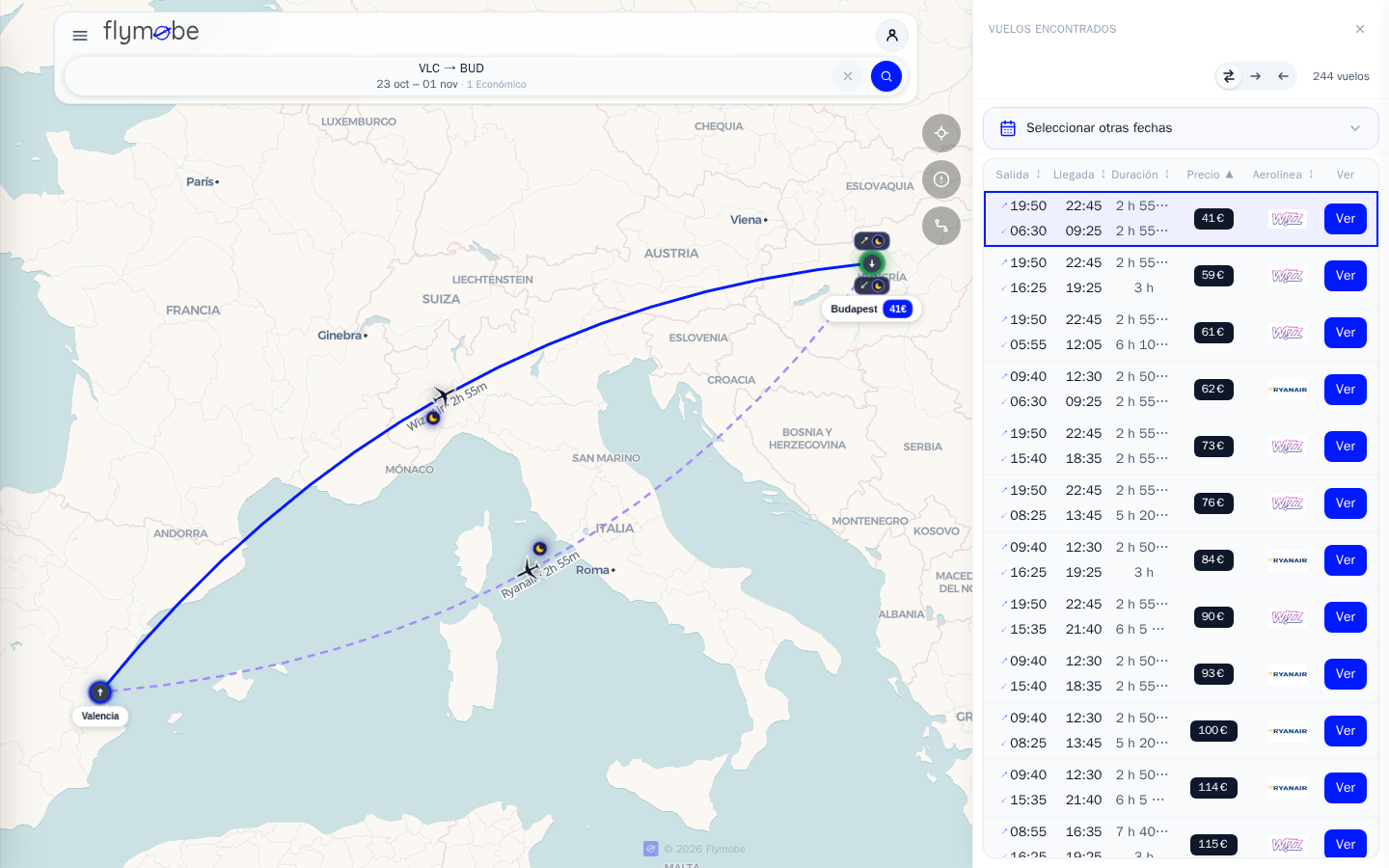Click the Ryanair plane icon on dashed route
This screenshot has width=1389, height=868.
coord(528,569)
